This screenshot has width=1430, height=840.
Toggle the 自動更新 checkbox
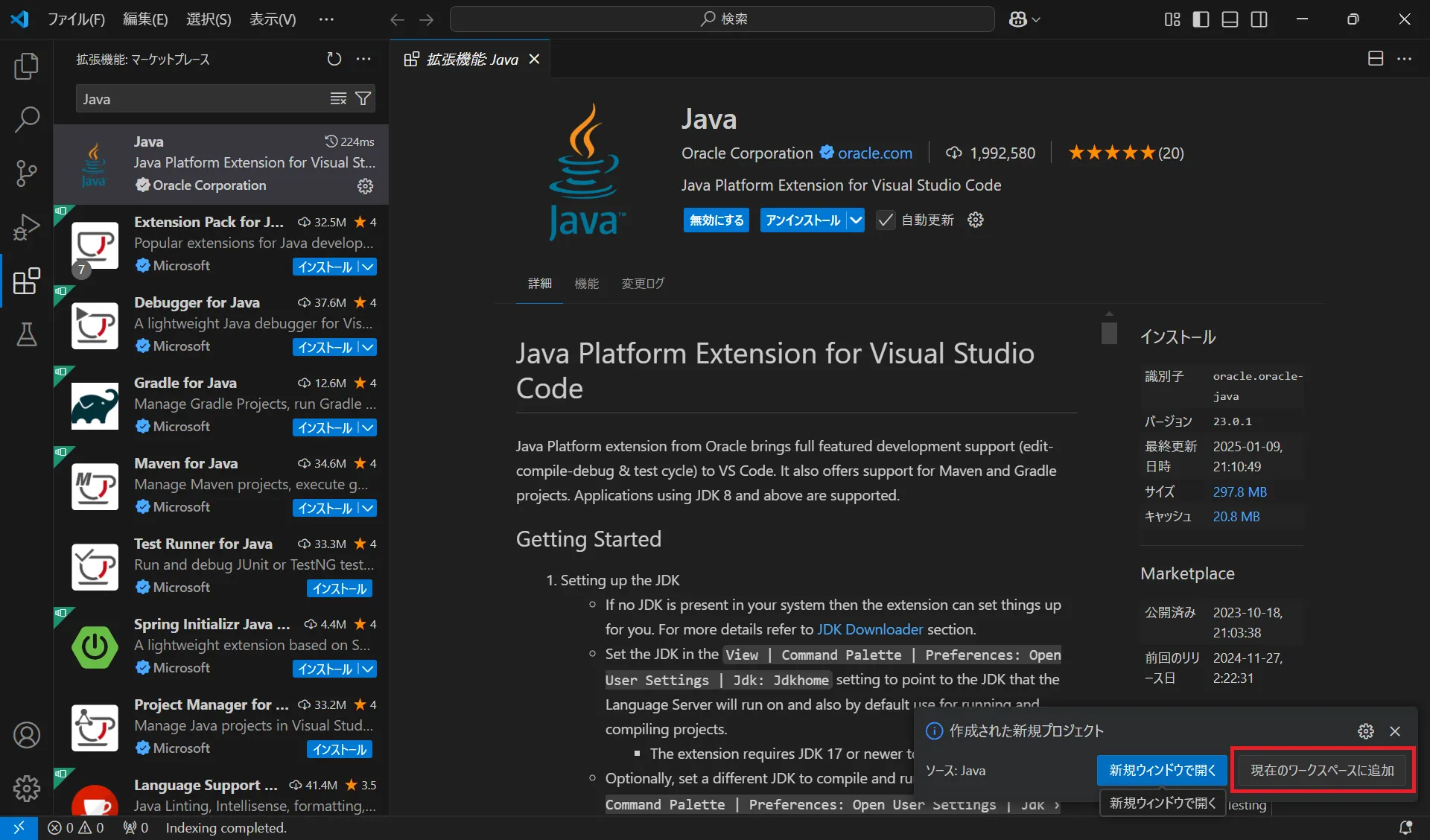886,220
